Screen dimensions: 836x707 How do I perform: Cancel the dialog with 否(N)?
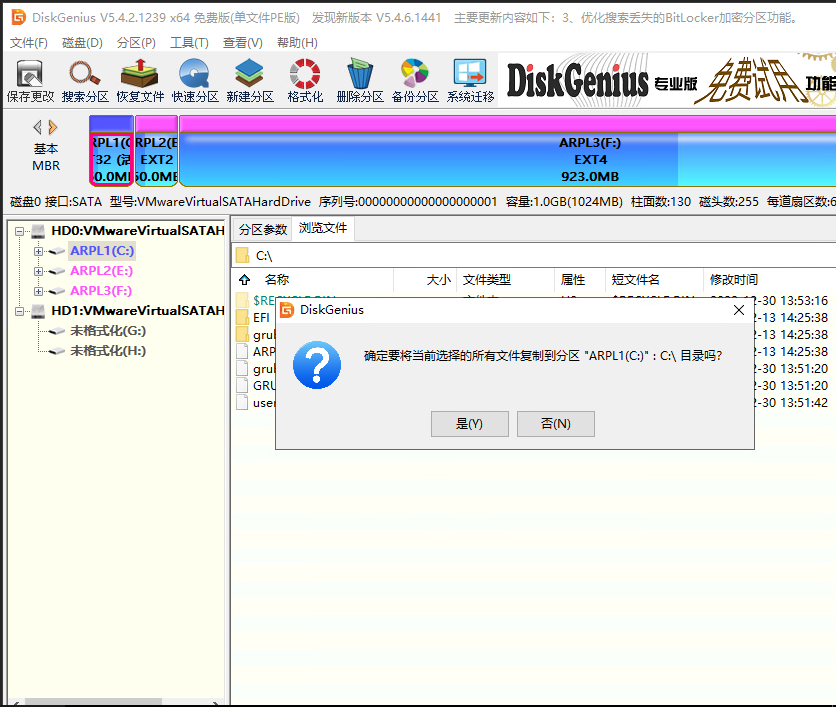tap(553, 423)
